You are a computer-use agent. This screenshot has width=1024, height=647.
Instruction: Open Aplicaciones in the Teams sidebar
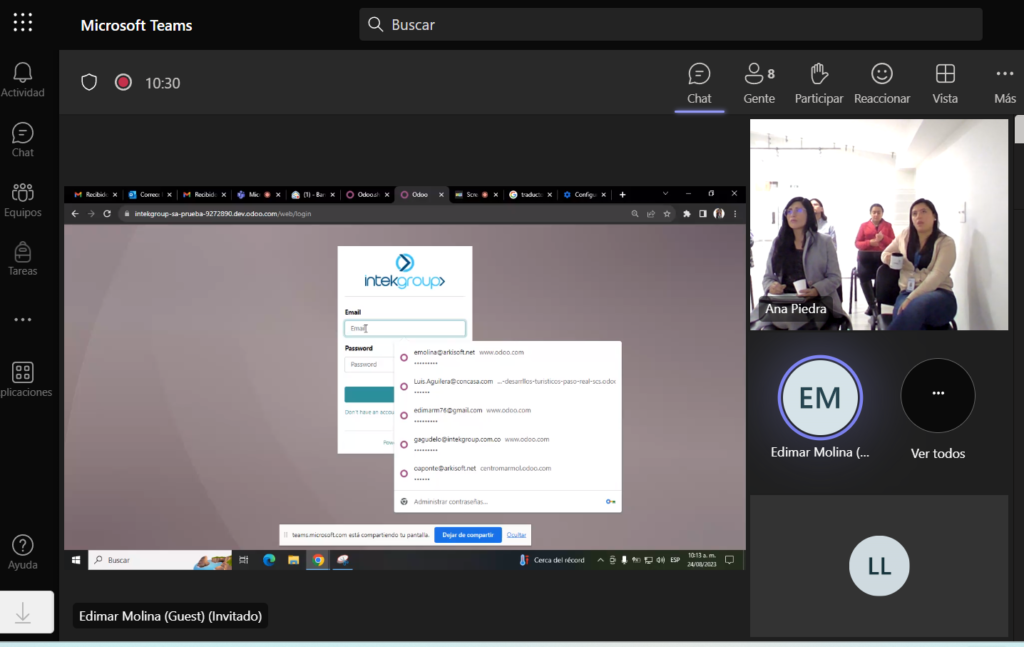click(25, 380)
